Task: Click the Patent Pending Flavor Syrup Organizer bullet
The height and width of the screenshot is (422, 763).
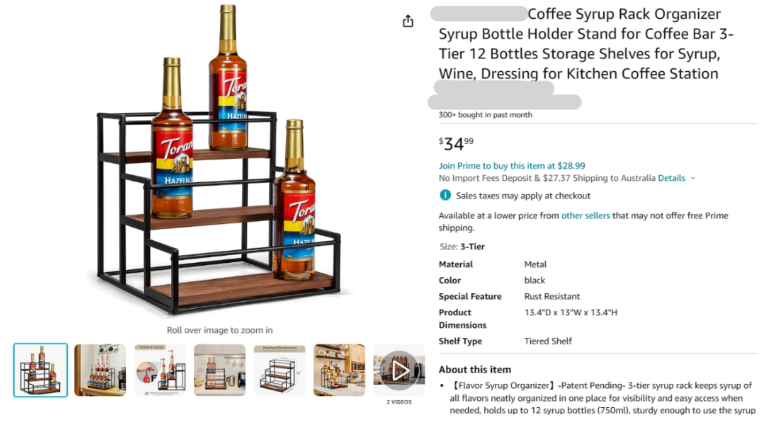Action: coord(597,396)
